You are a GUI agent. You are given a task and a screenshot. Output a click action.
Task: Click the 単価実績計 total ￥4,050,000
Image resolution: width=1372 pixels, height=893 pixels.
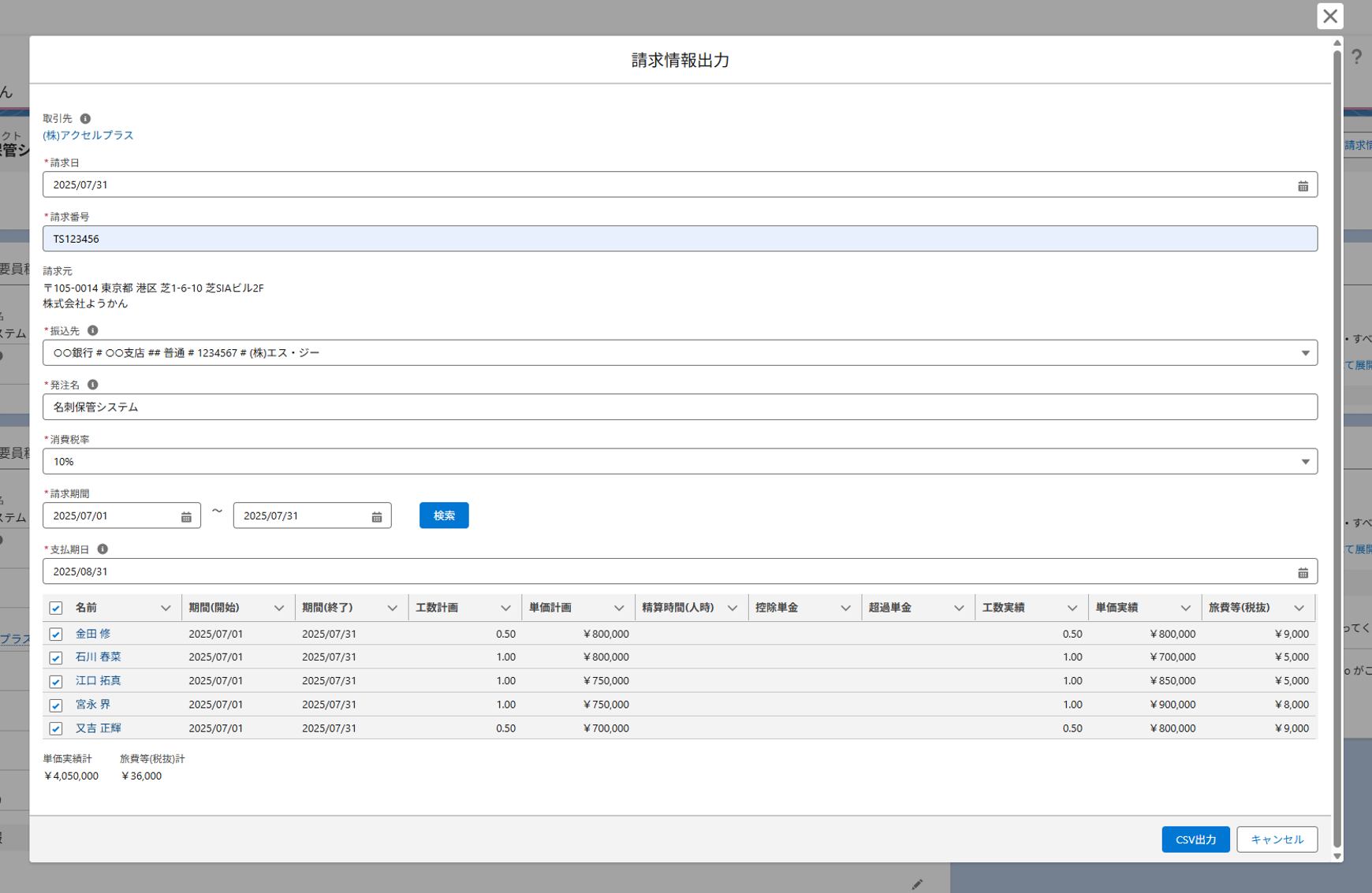[71, 776]
